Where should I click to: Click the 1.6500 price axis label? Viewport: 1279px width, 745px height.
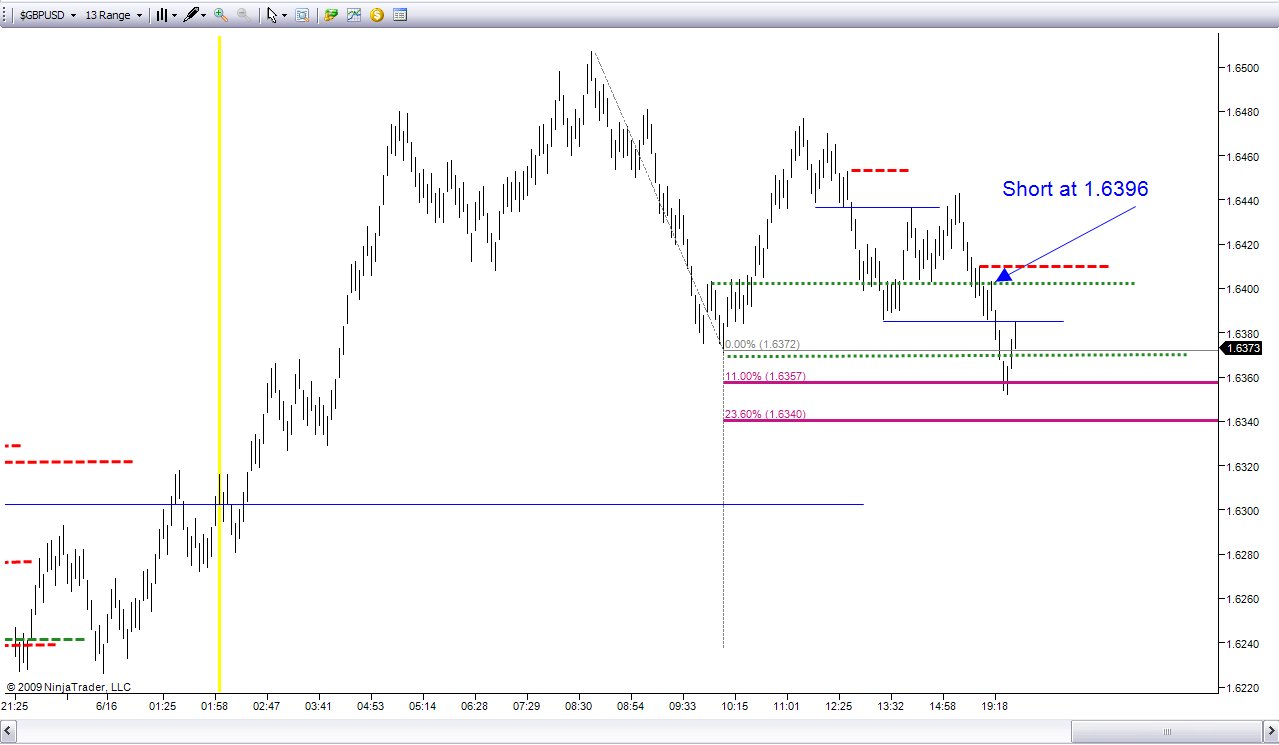1242,68
